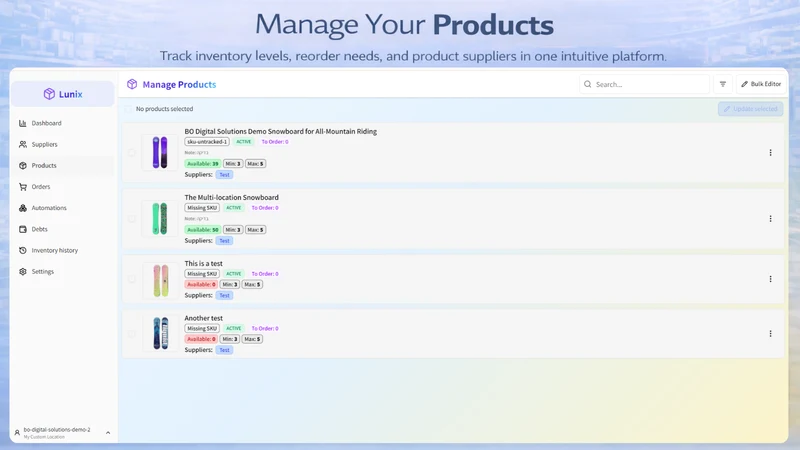Image resolution: width=800 pixels, height=450 pixels.
Task: Click the Automations icon in sidebar
Action: tap(22, 208)
